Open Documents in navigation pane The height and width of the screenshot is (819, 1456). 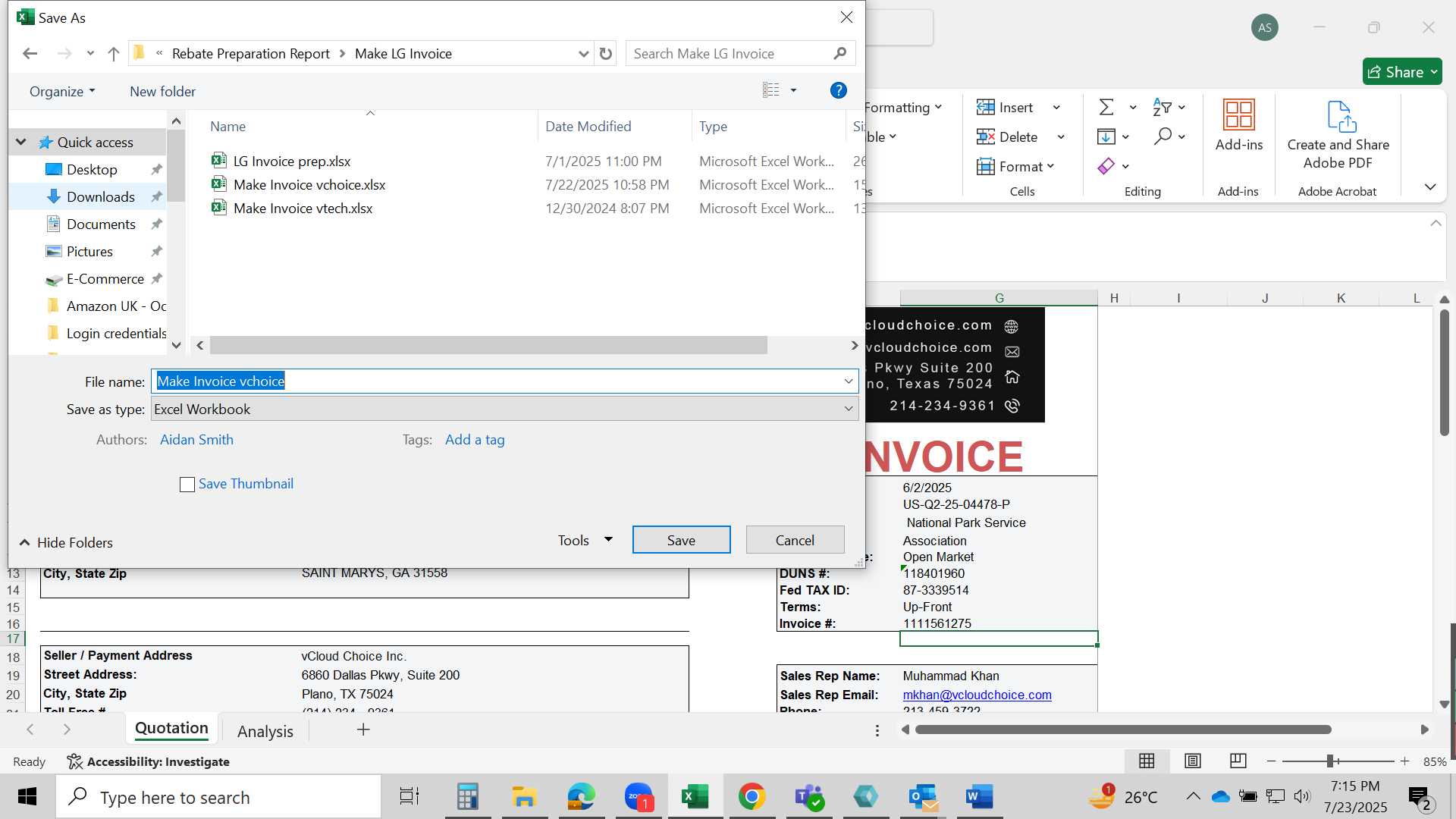[x=101, y=224]
